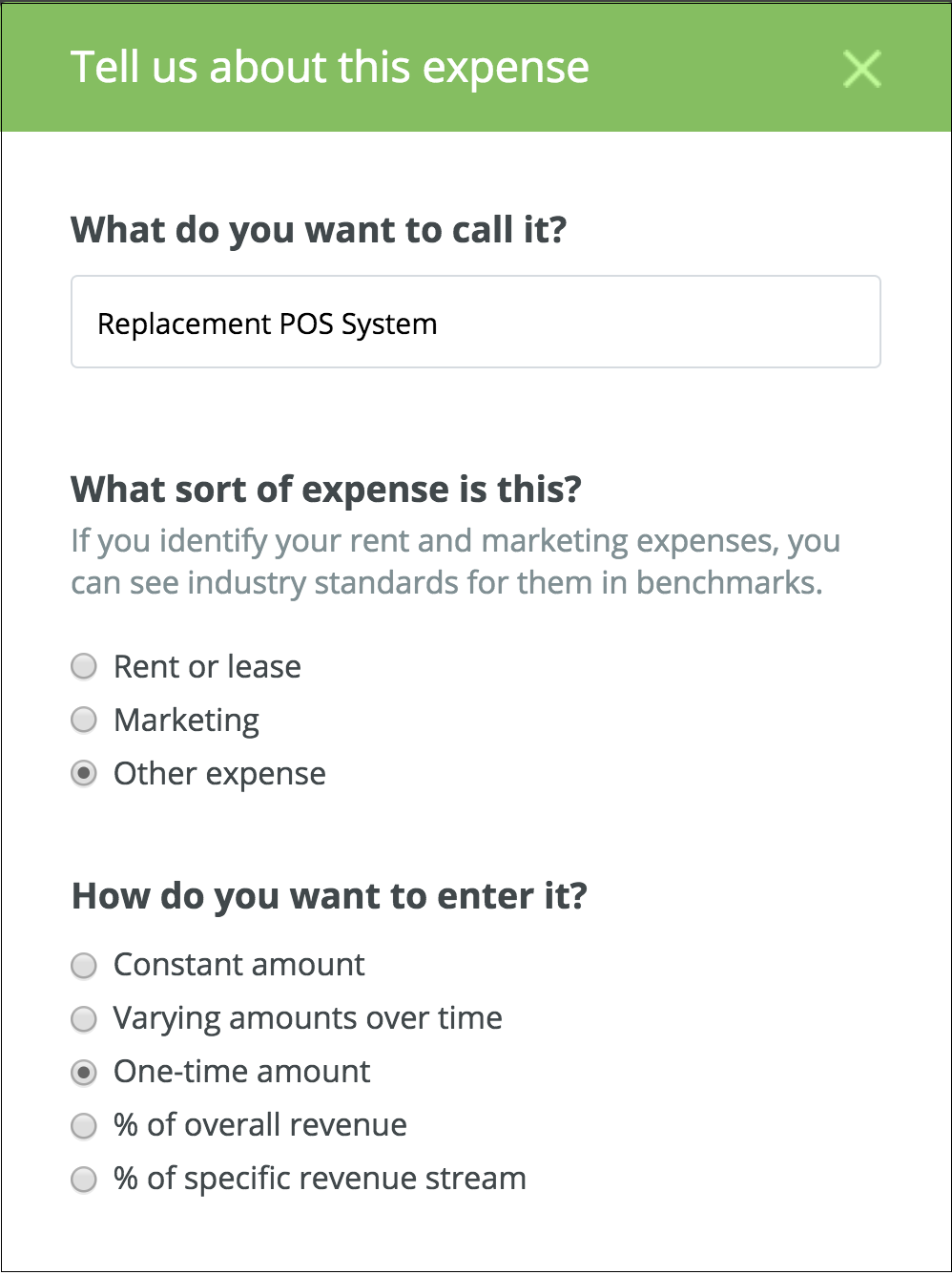This screenshot has height=1275, width=952.
Task: Click the benchmarks hint text
Action: tap(454, 561)
